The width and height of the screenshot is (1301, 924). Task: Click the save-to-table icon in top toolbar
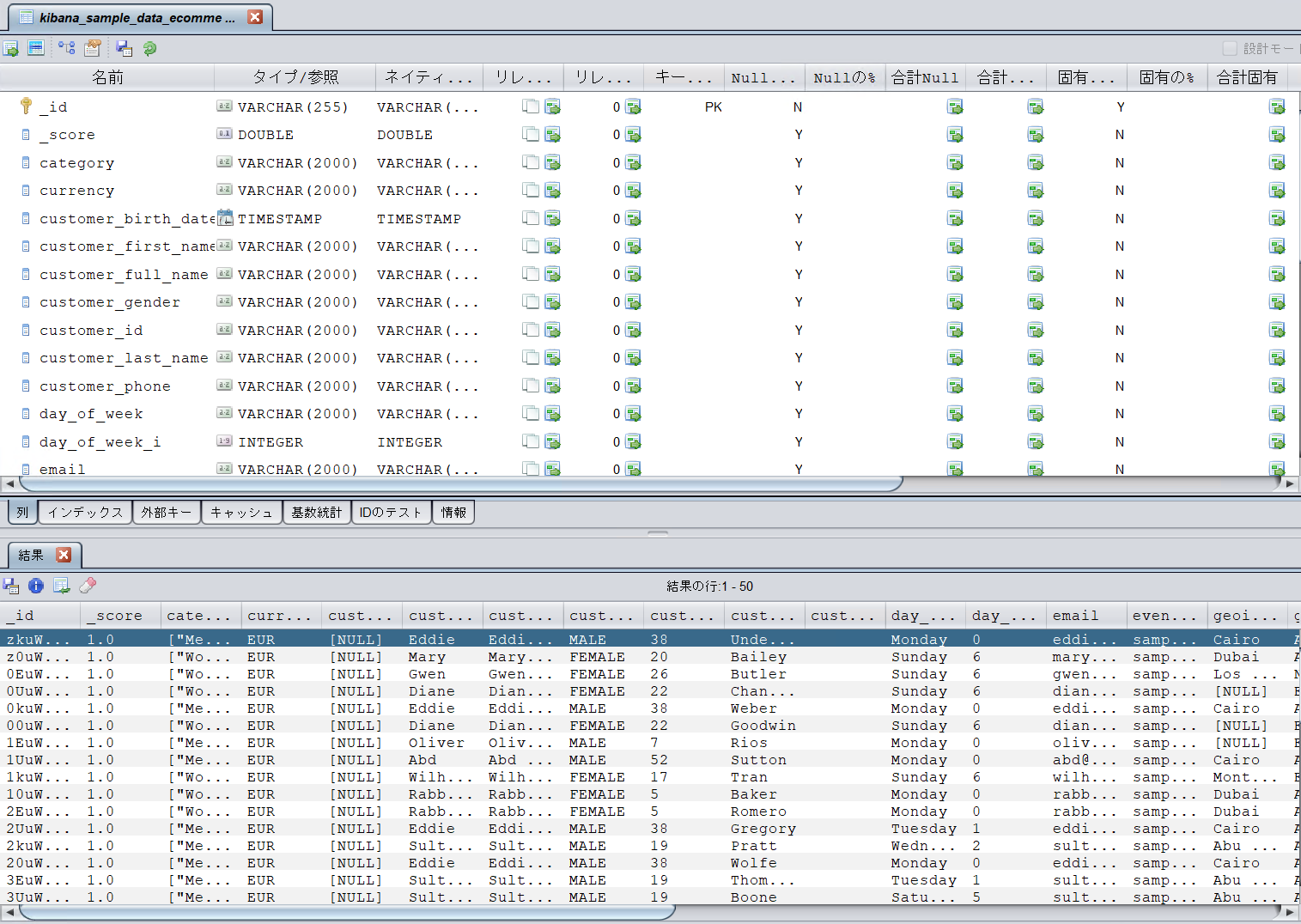click(124, 49)
